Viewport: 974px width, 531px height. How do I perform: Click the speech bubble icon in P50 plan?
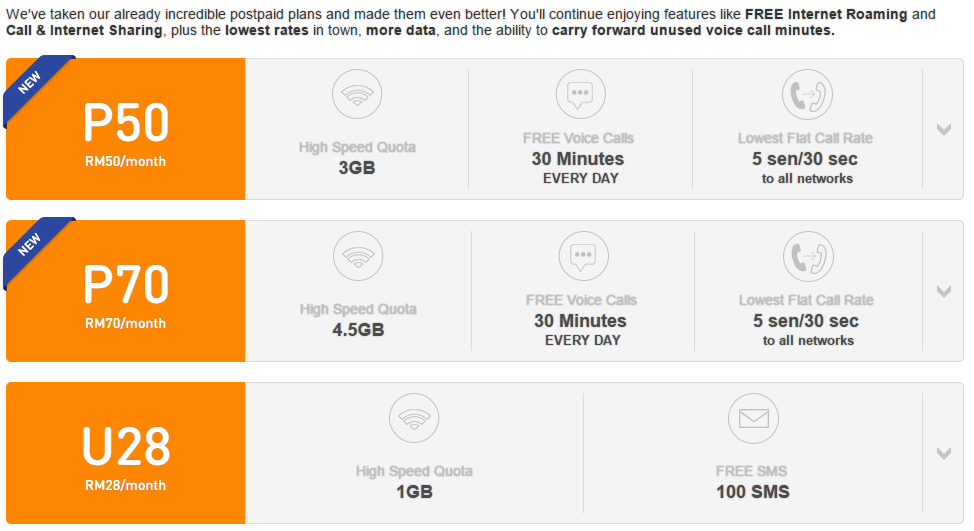[x=580, y=94]
